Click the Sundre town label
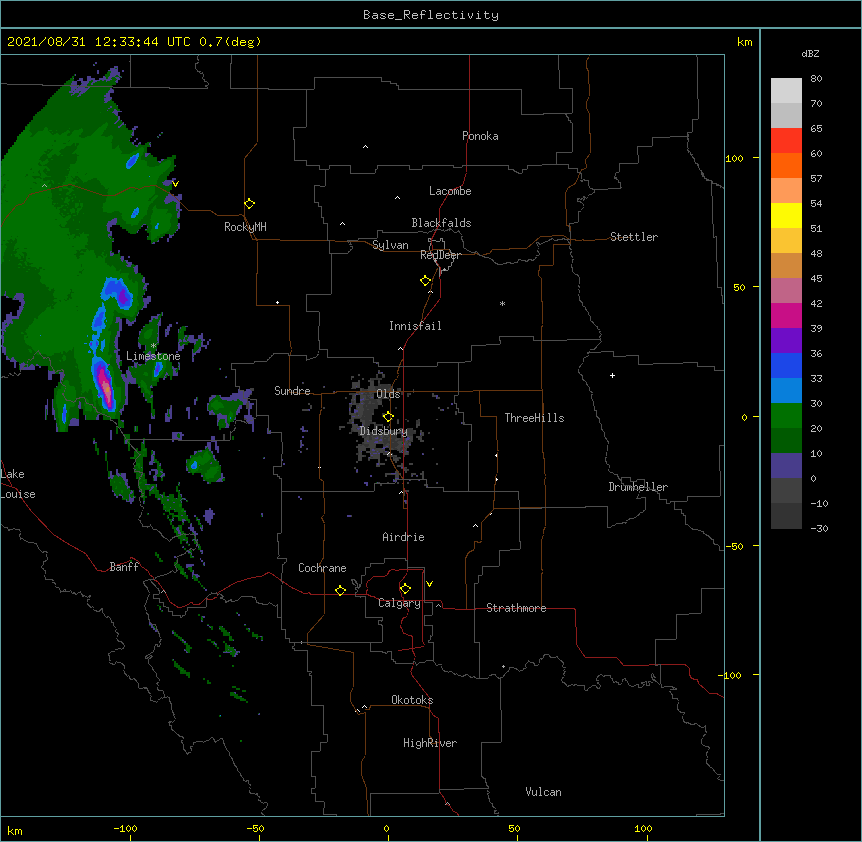 (292, 391)
